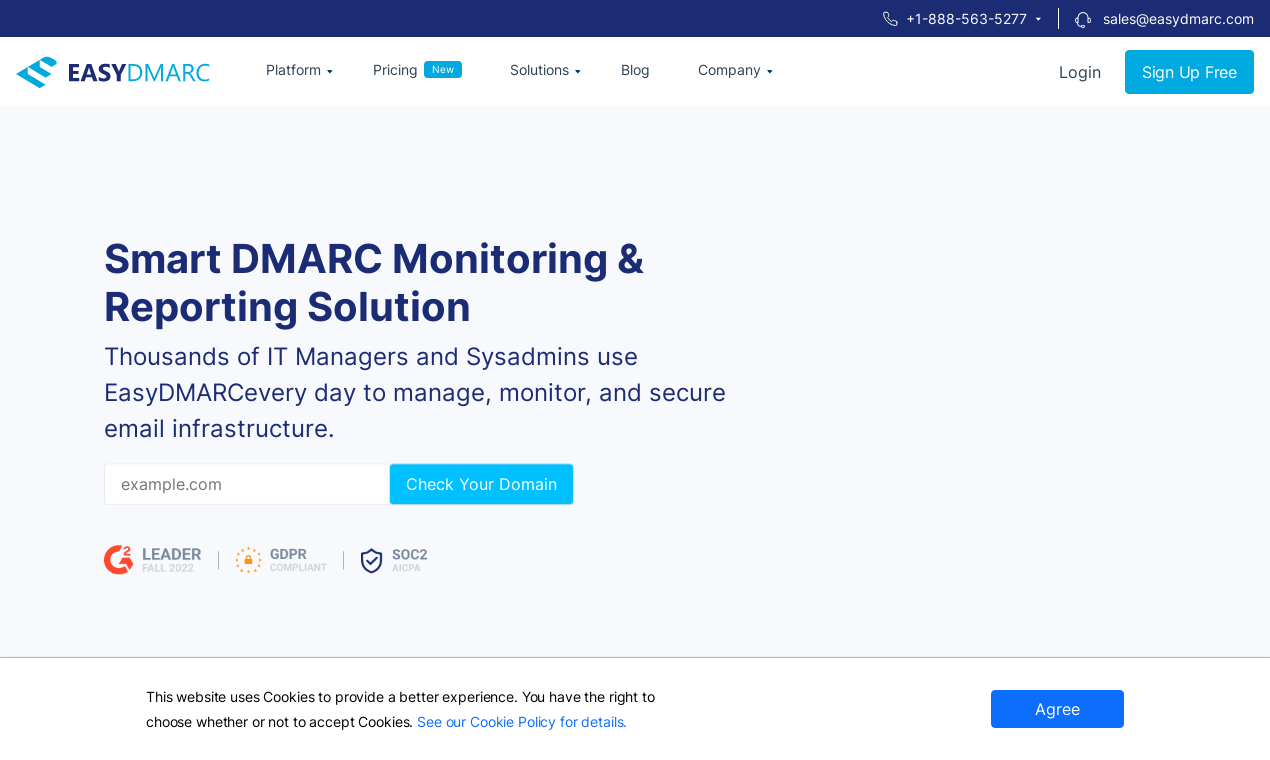Click the example.com domain input field
1270x760 pixels.
coord(246,484)
